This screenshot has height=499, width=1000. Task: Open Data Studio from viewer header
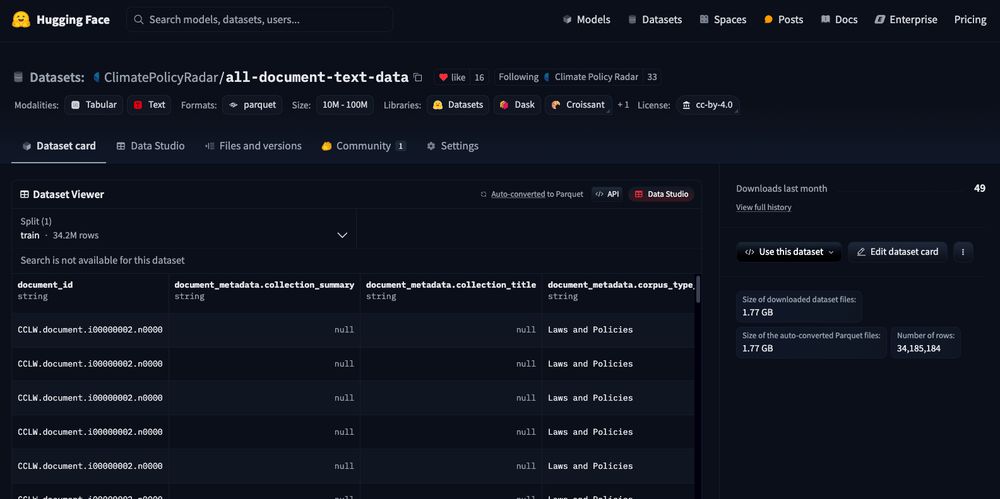(x=661, y=194)
